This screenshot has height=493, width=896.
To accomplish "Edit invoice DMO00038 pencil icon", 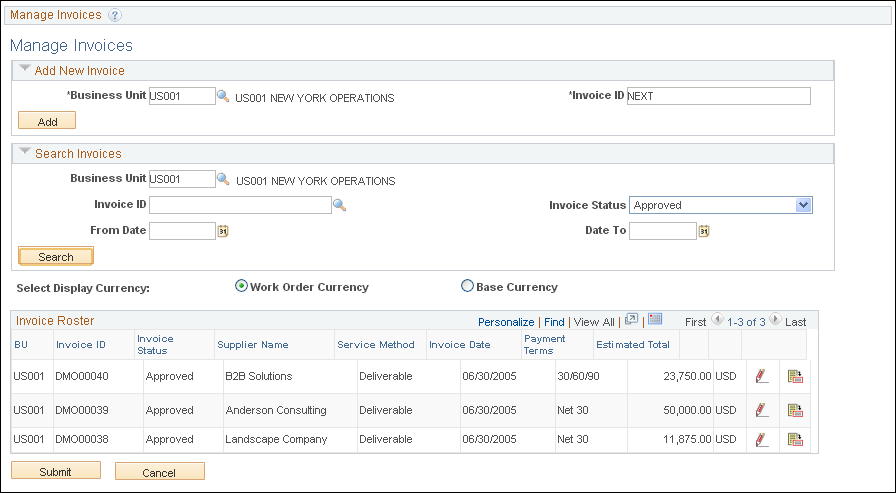I will pyautogui.click(x=761, y=439).
